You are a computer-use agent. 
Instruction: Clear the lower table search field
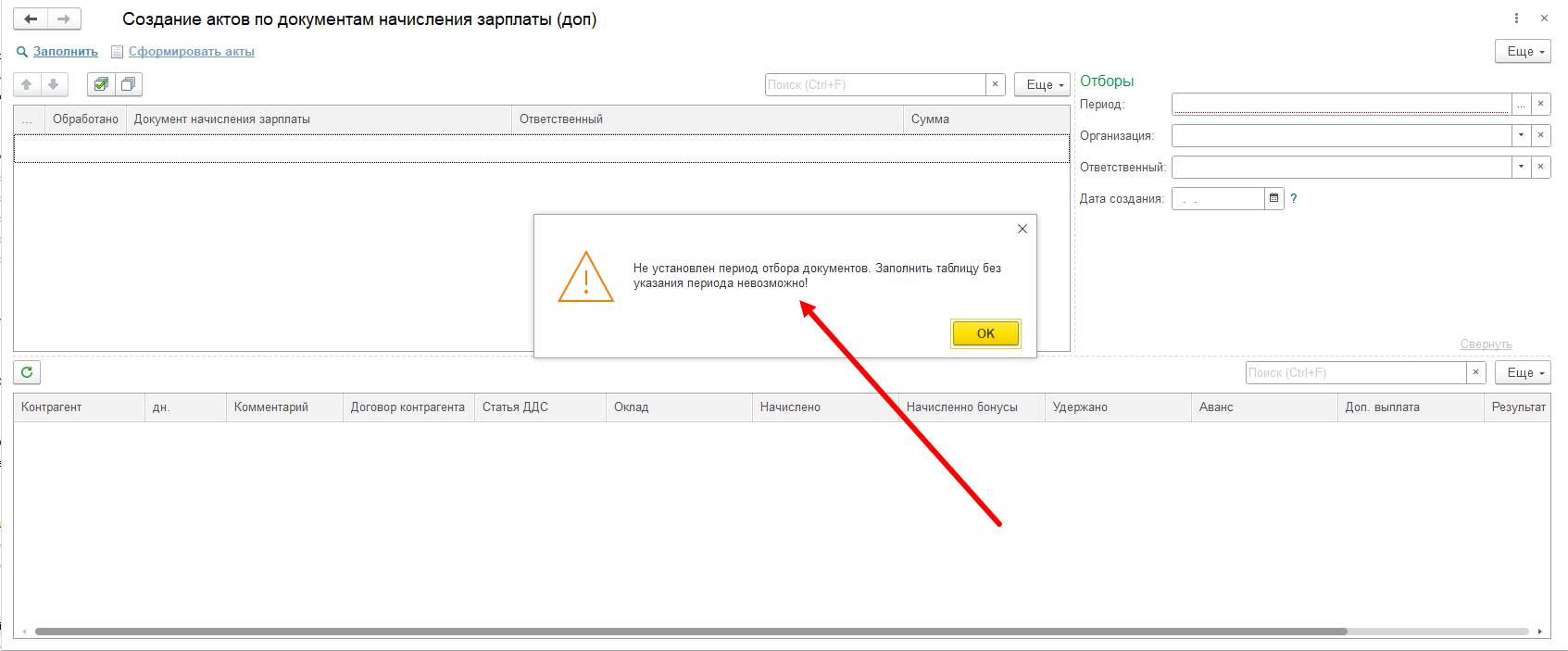1476,372
